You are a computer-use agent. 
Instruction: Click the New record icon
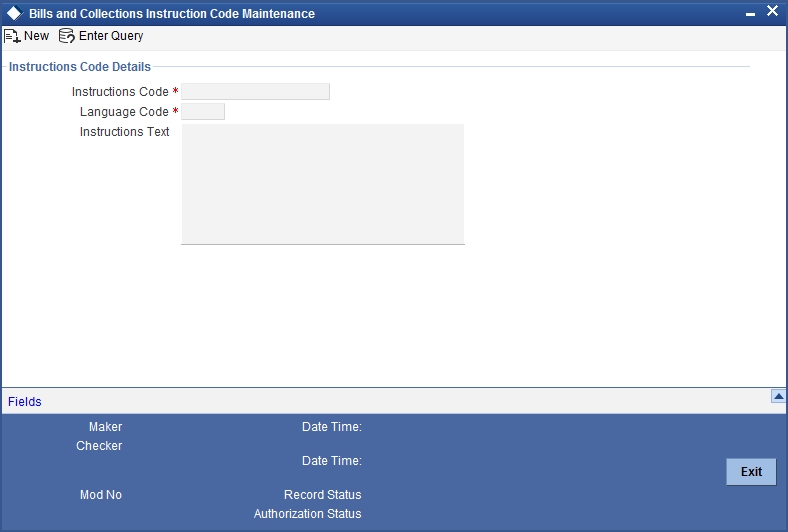[x=12, y=36]
